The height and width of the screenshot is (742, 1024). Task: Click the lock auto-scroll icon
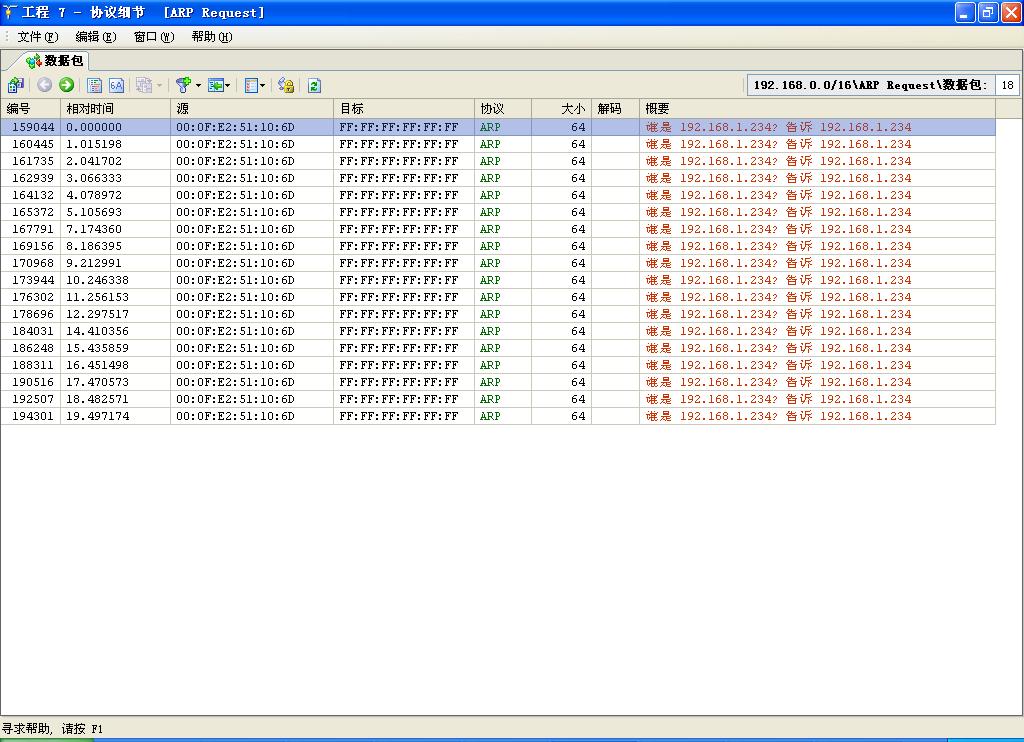286,86
